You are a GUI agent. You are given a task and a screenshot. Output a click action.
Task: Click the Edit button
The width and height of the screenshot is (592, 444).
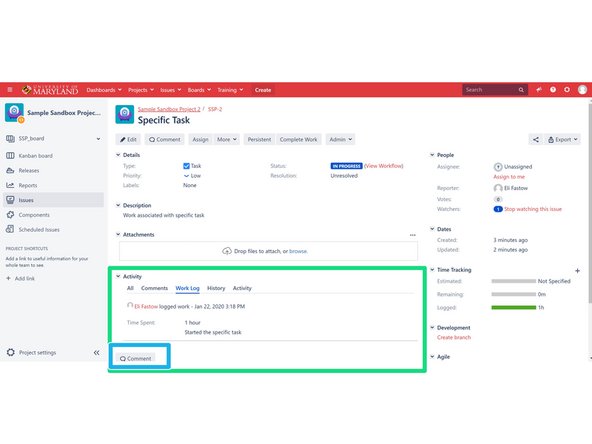pyautogui.click(x=128, y=139)
